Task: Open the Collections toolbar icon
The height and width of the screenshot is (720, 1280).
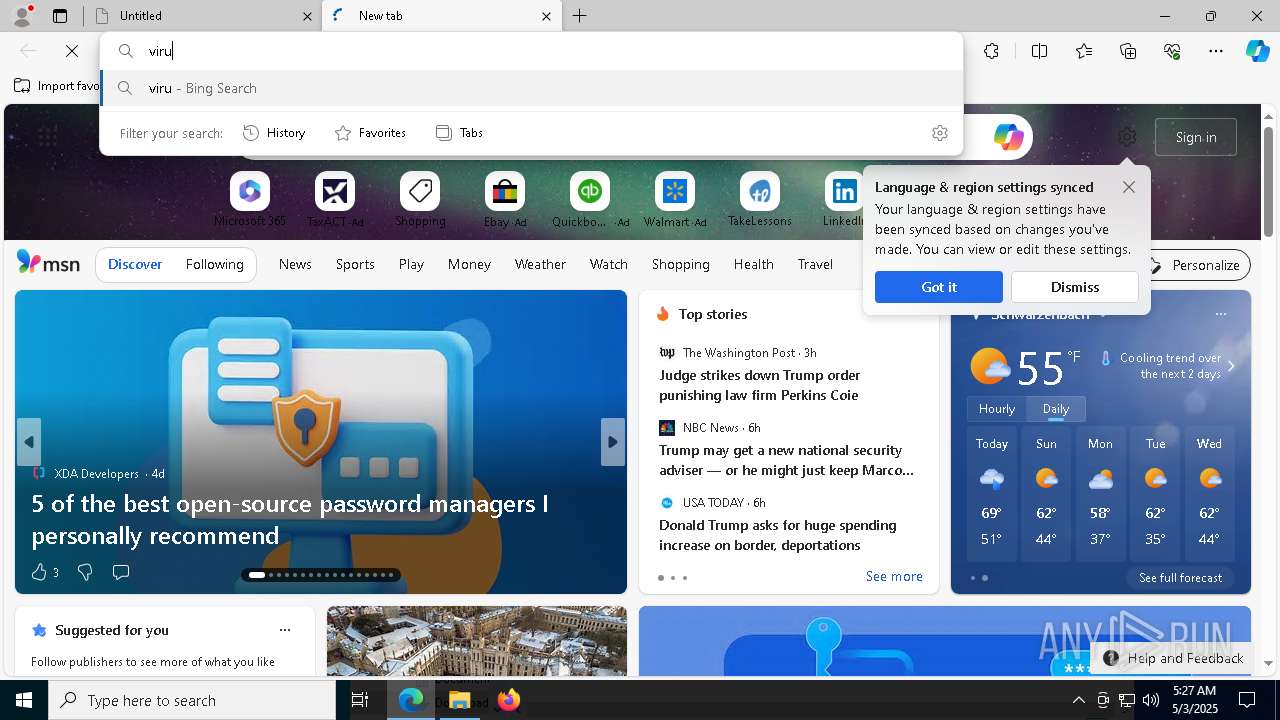Action: [x=1128, y=51]
